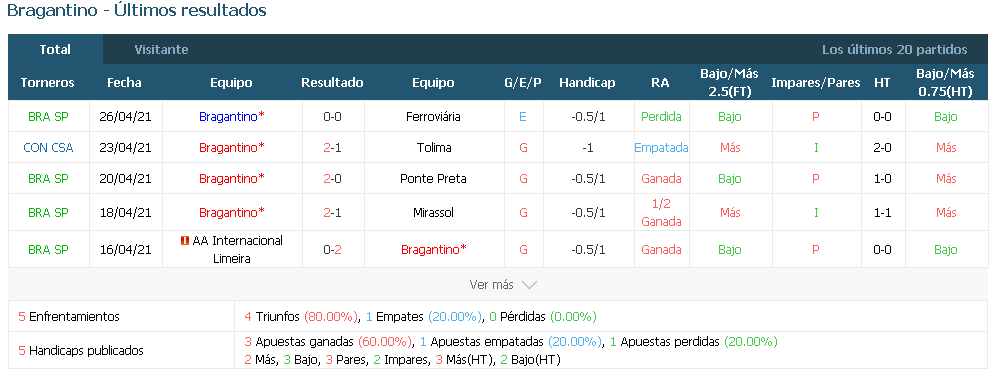Open the Tolima team link
Viewport: 1006px width, 377px height.
coord(433,147)
